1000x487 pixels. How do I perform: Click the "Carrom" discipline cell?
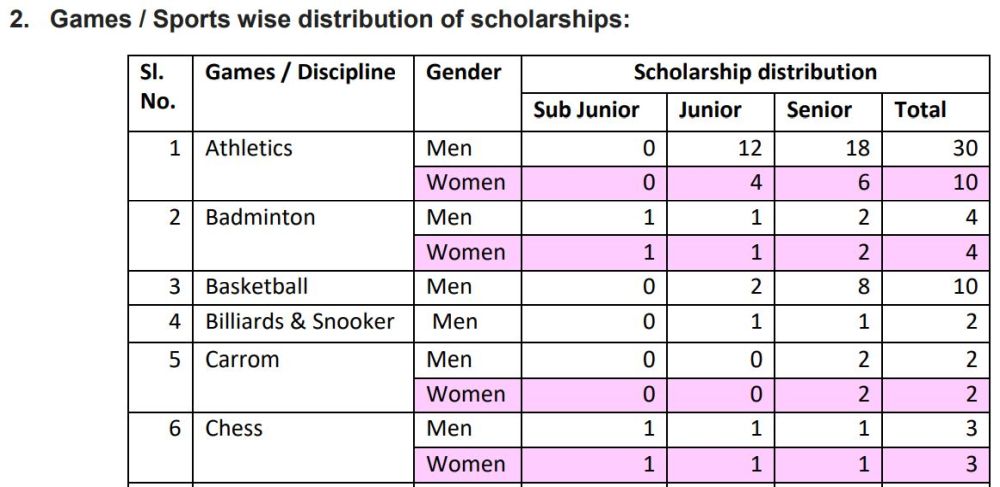coord(242,359)
